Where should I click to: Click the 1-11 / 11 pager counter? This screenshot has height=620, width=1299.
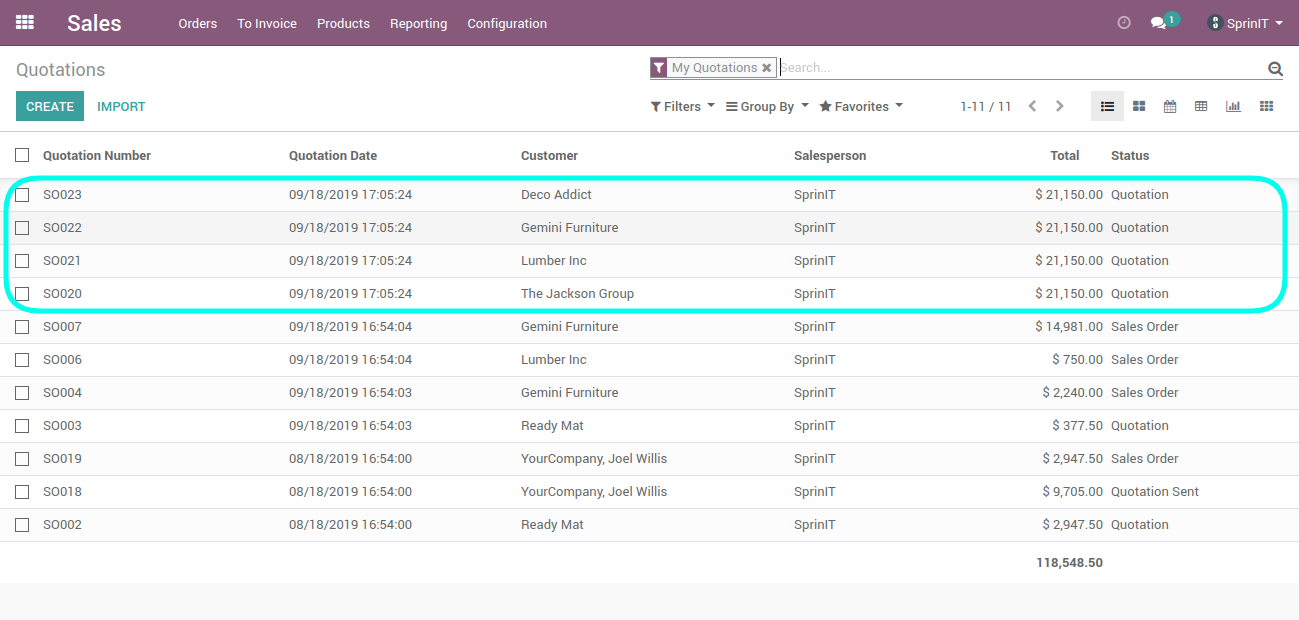coord(986,106)
